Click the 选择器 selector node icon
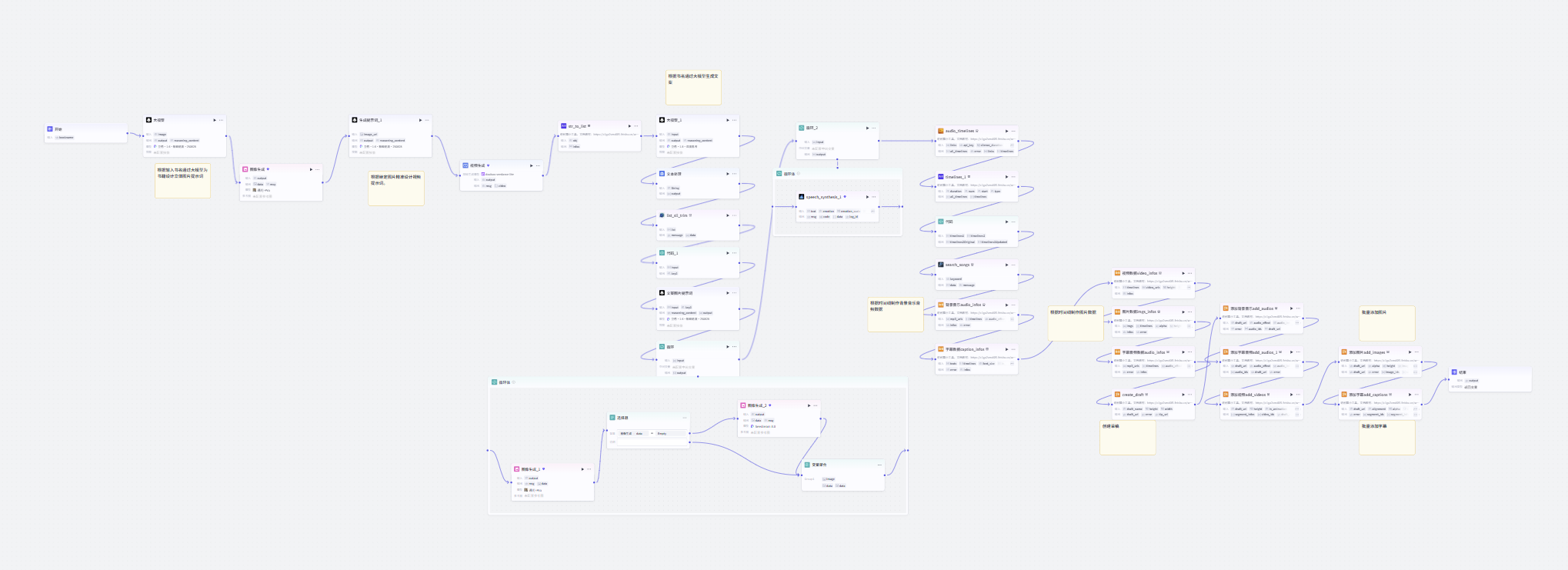Image resolution: width=1568 pixels, height=570 pixels. coord(612,418)
